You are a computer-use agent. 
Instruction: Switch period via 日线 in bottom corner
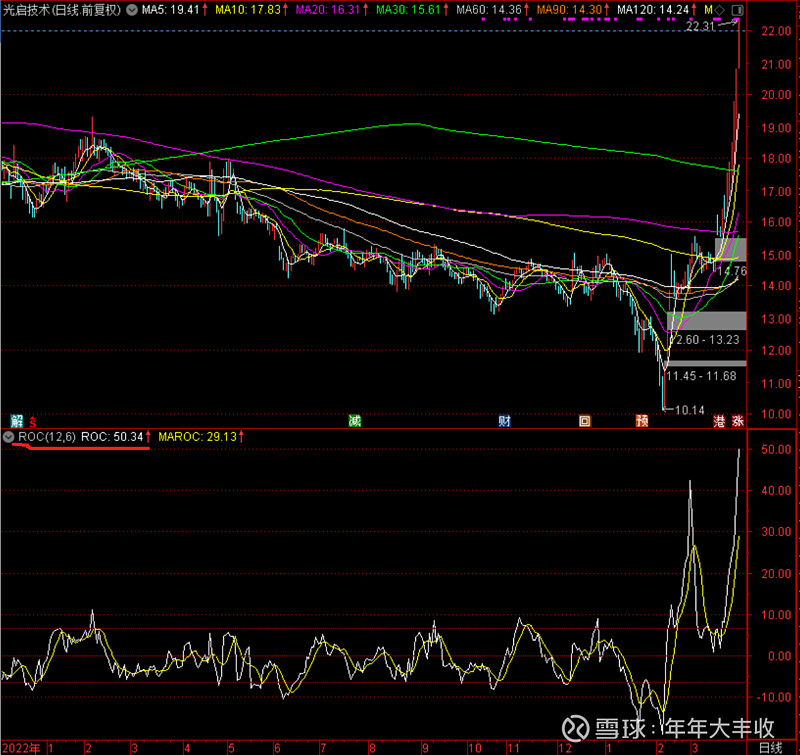pyautogui.click(x=770, y=748)
